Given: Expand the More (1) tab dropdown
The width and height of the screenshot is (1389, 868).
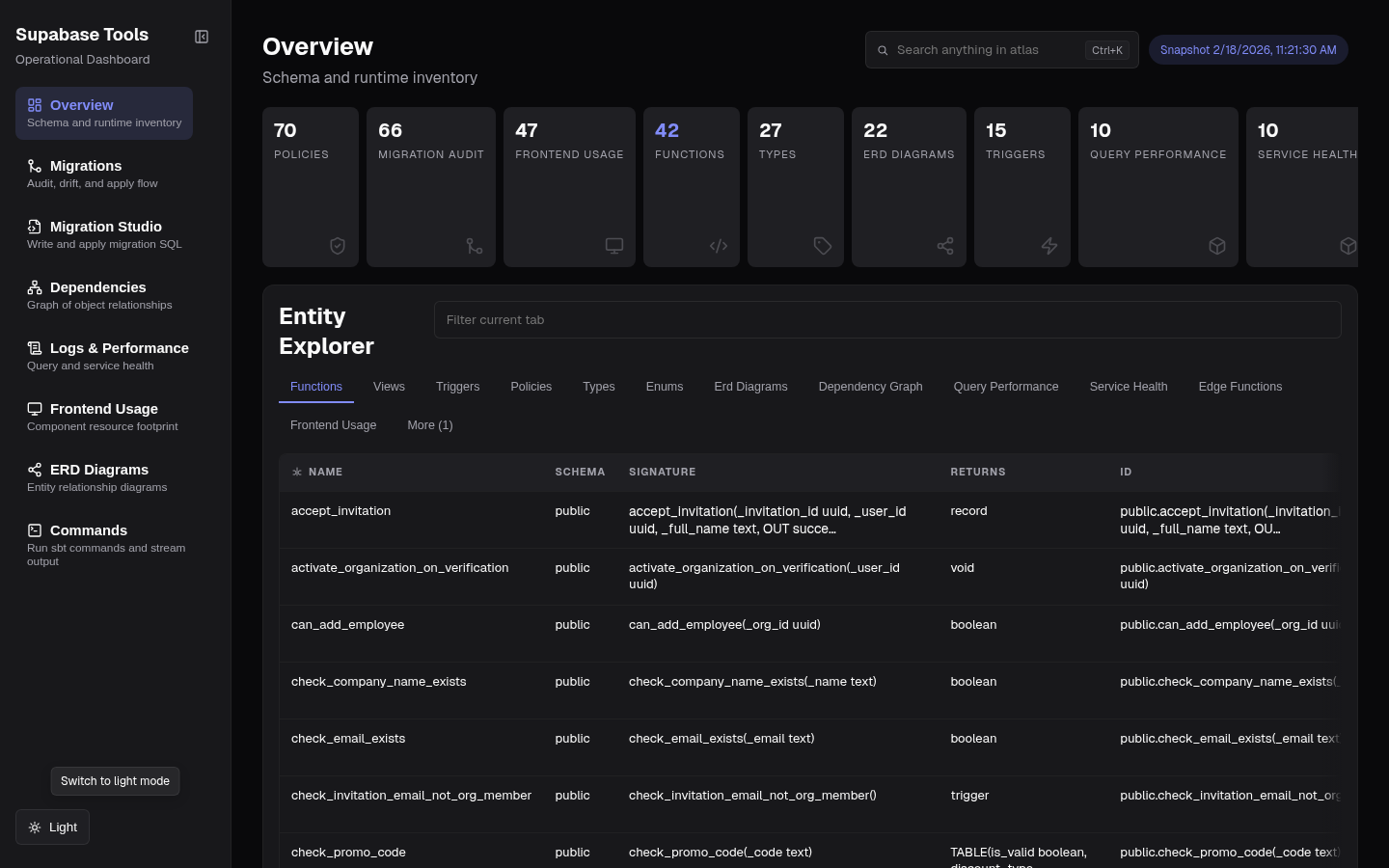Looking at the screenshot, I should pos(430,425).
